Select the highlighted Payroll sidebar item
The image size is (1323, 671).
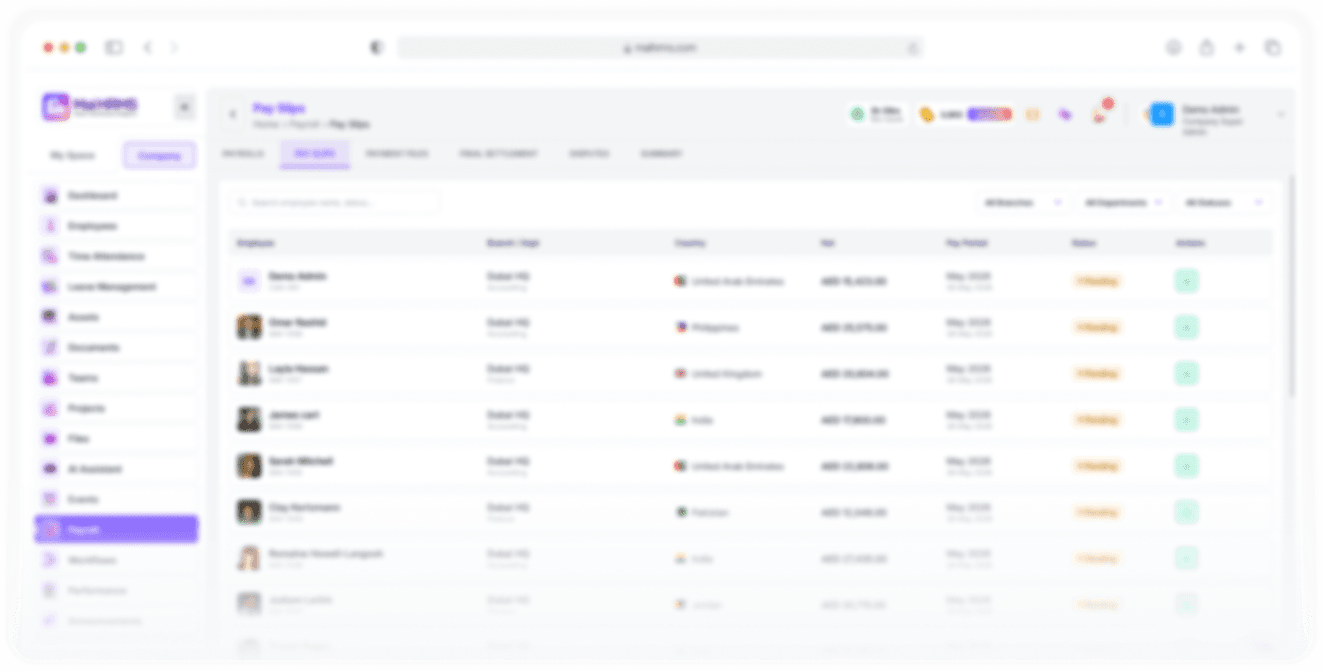click(116, 529)
